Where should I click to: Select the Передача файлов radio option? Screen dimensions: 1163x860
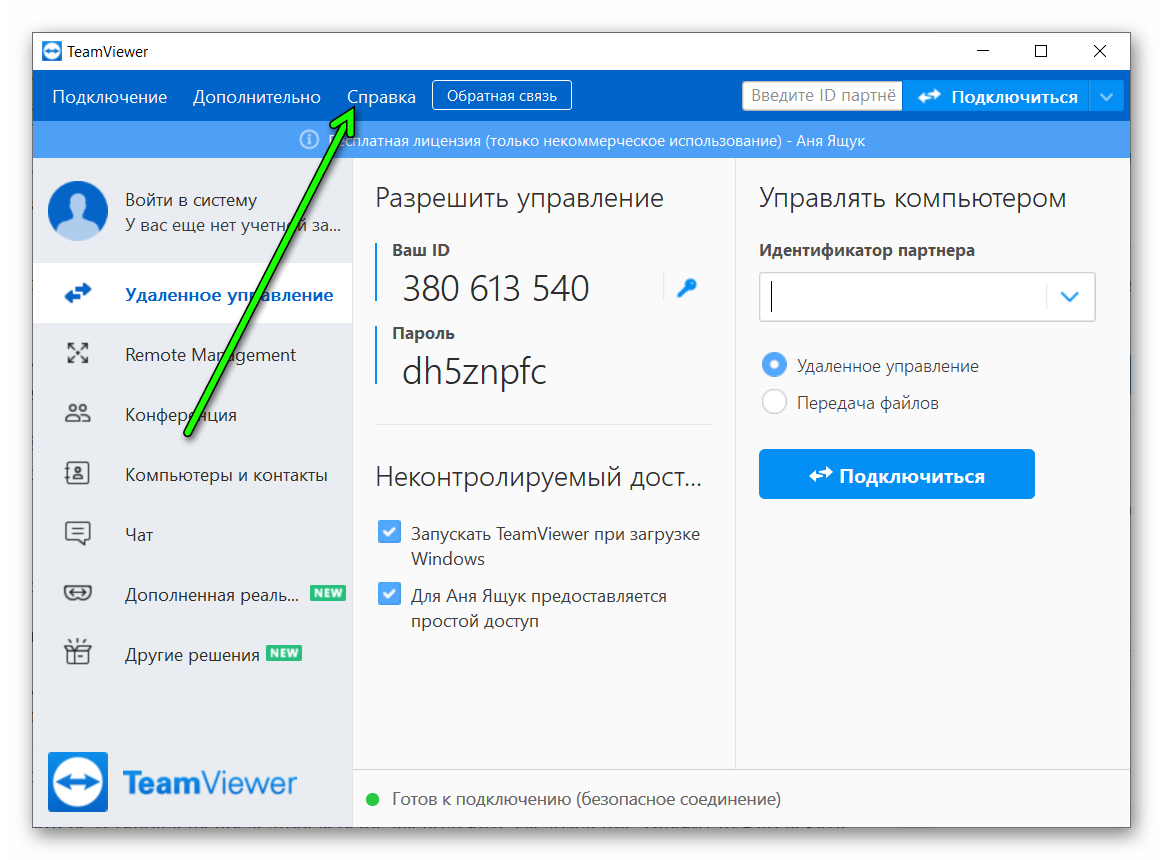(x=774, y=402)
